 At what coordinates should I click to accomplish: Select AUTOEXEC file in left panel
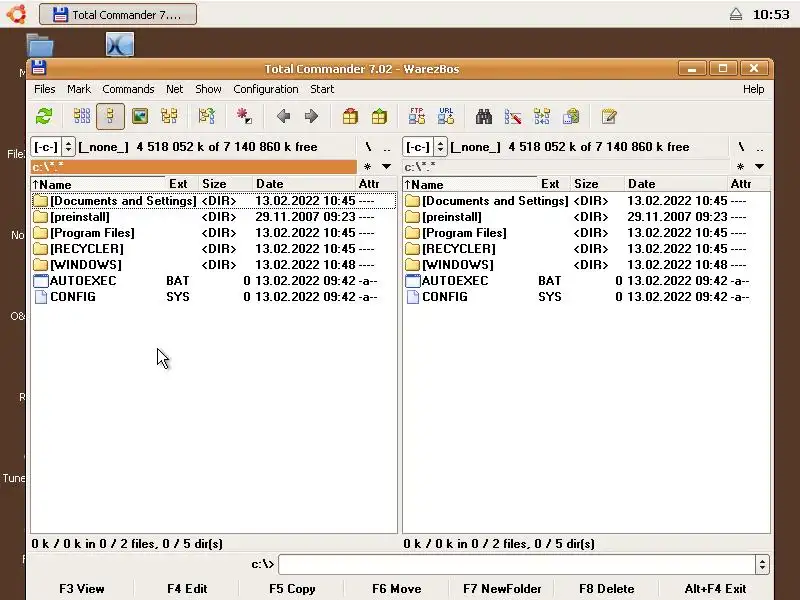pos(213,281)
